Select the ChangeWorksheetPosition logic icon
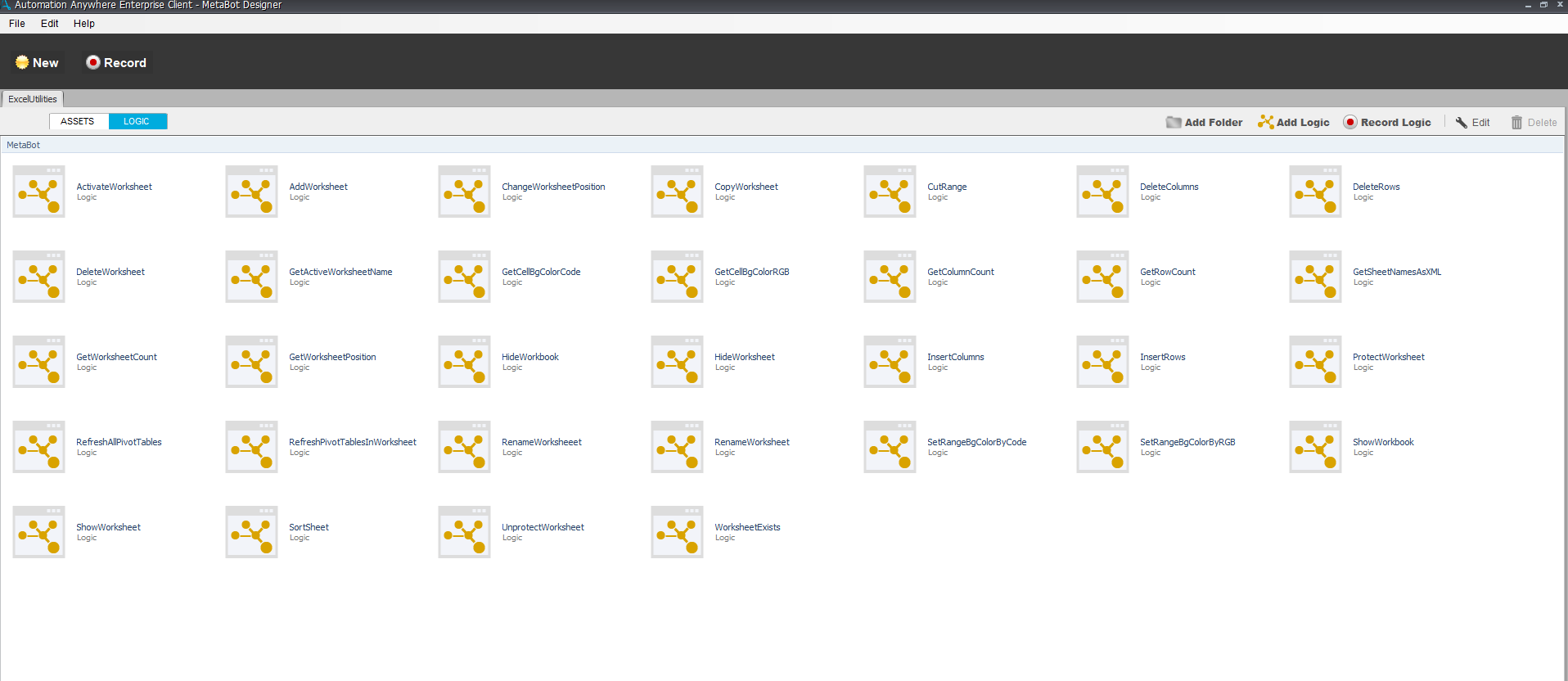1568x681 pixels. 465,192
